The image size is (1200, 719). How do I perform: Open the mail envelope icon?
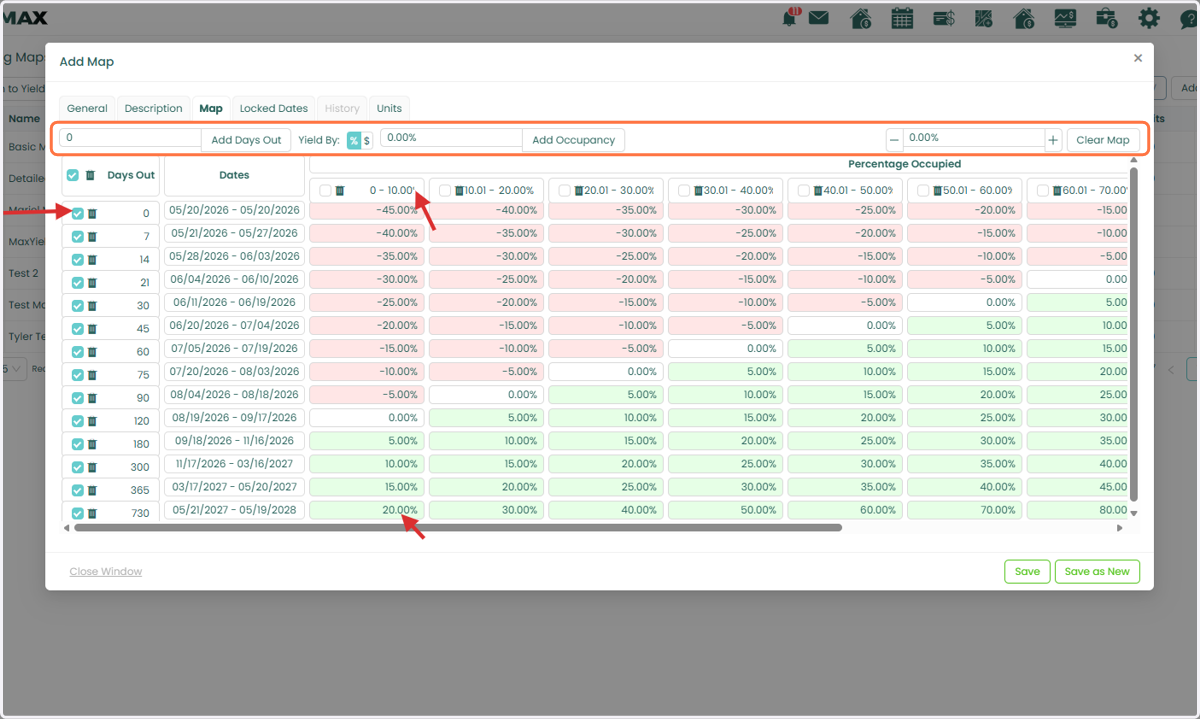819,17
